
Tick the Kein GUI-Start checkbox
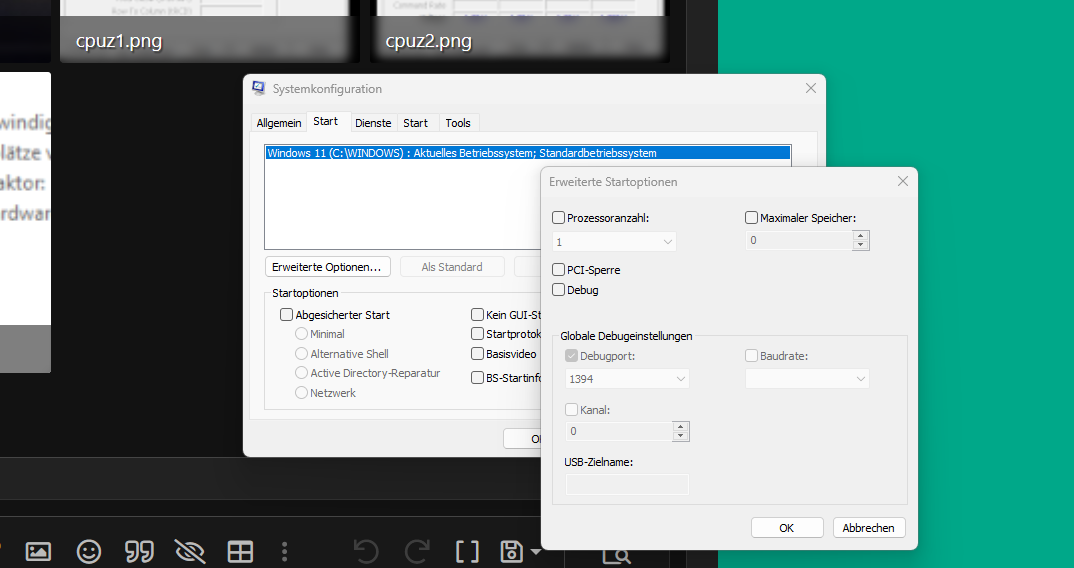477,315
